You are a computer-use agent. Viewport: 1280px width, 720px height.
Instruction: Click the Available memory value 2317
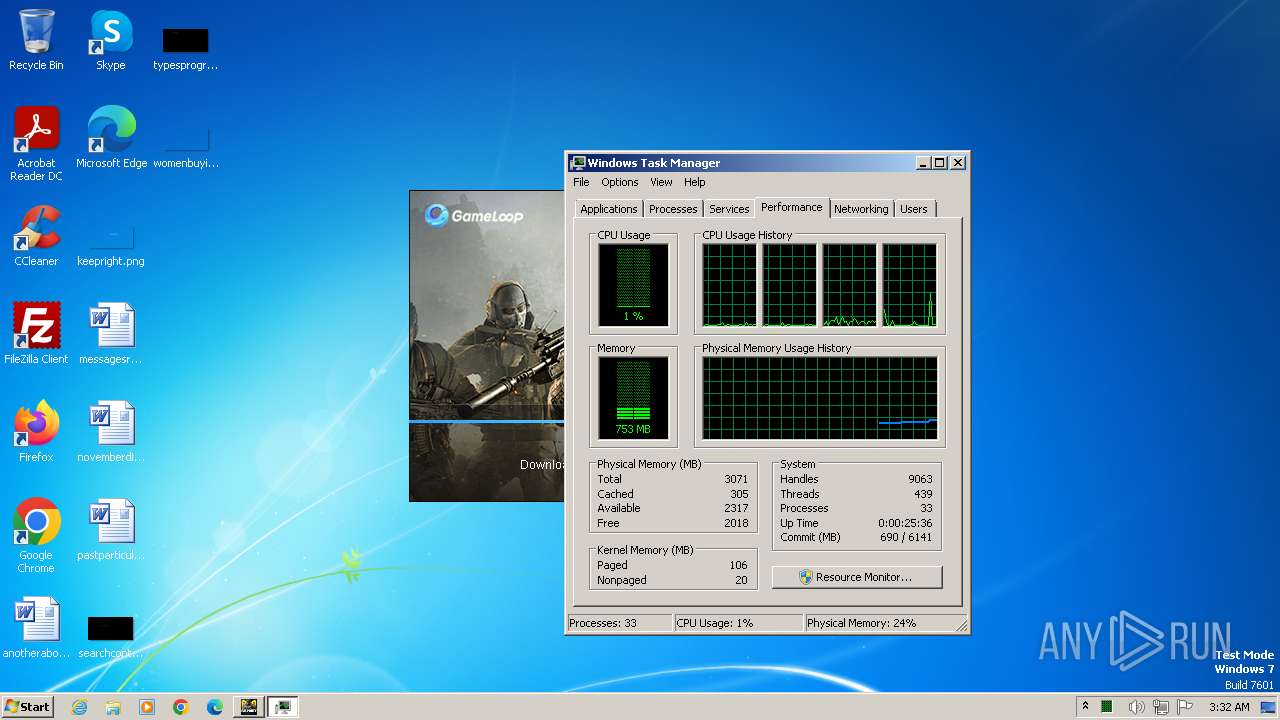click(736, 508)
